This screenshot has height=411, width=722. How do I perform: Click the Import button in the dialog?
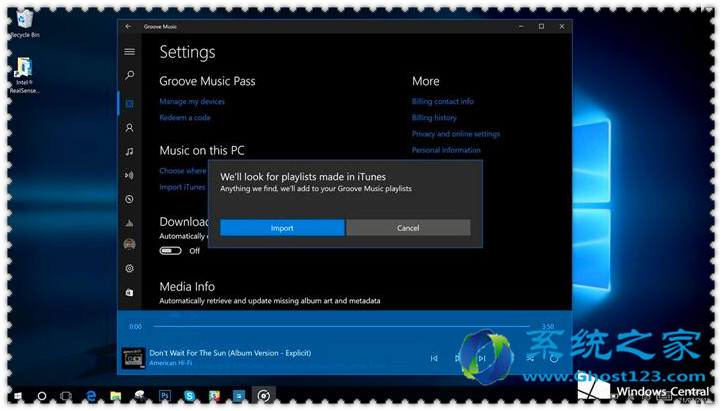(282, 228)
